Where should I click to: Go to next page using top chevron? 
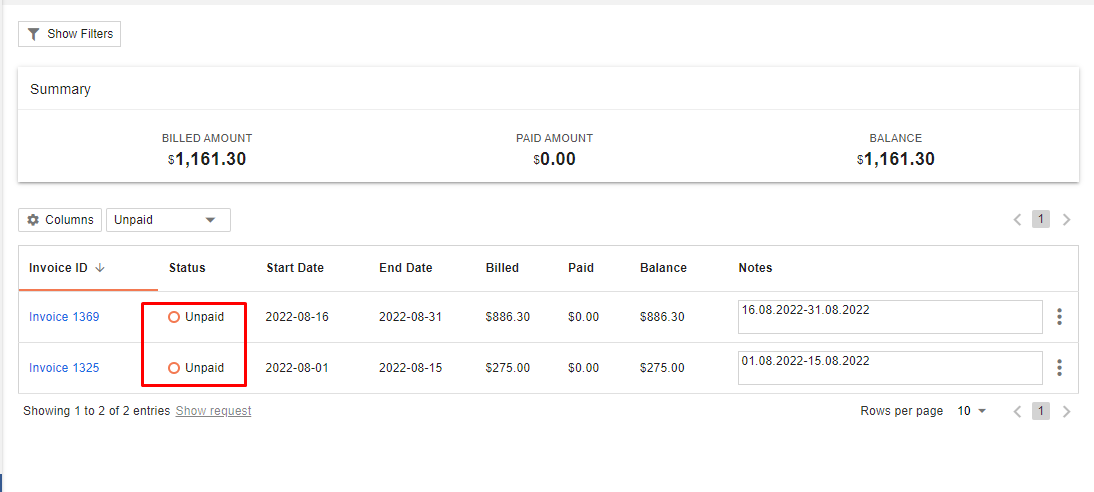(1067, 220)
